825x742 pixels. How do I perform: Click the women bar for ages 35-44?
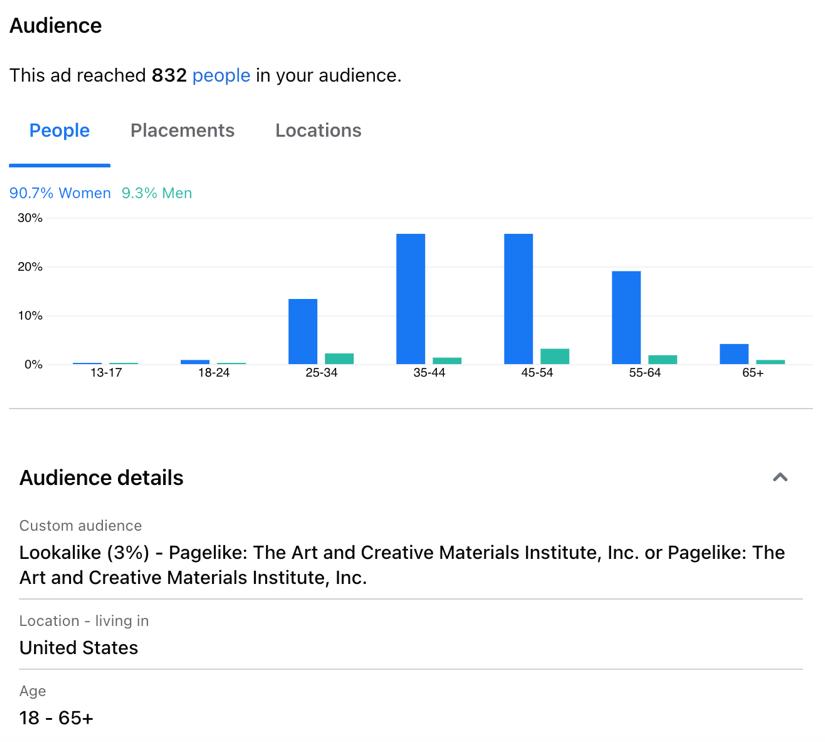(410, 299)
